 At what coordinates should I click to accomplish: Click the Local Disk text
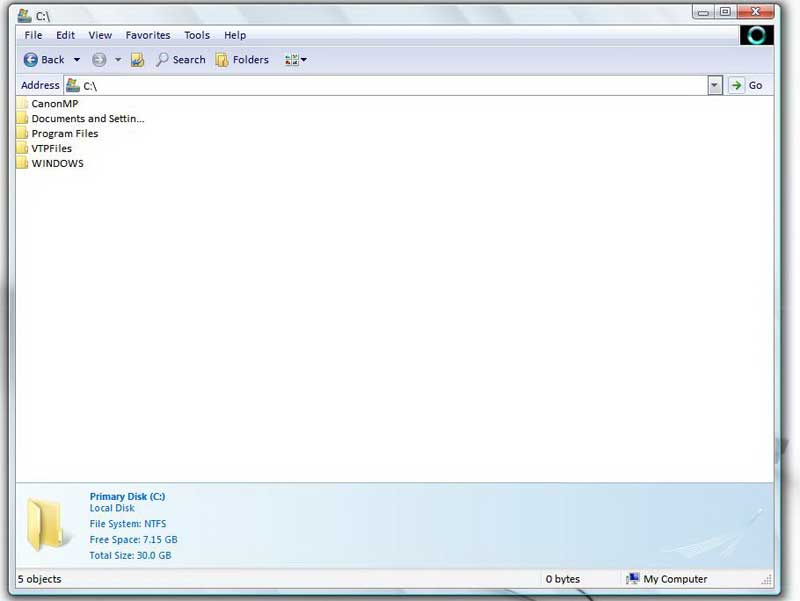pos(112,508)
